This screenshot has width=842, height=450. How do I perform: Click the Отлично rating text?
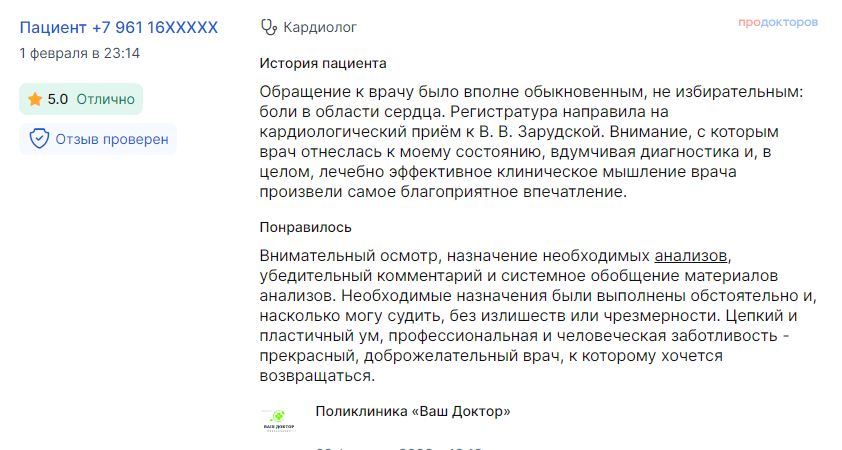(105, 99)
